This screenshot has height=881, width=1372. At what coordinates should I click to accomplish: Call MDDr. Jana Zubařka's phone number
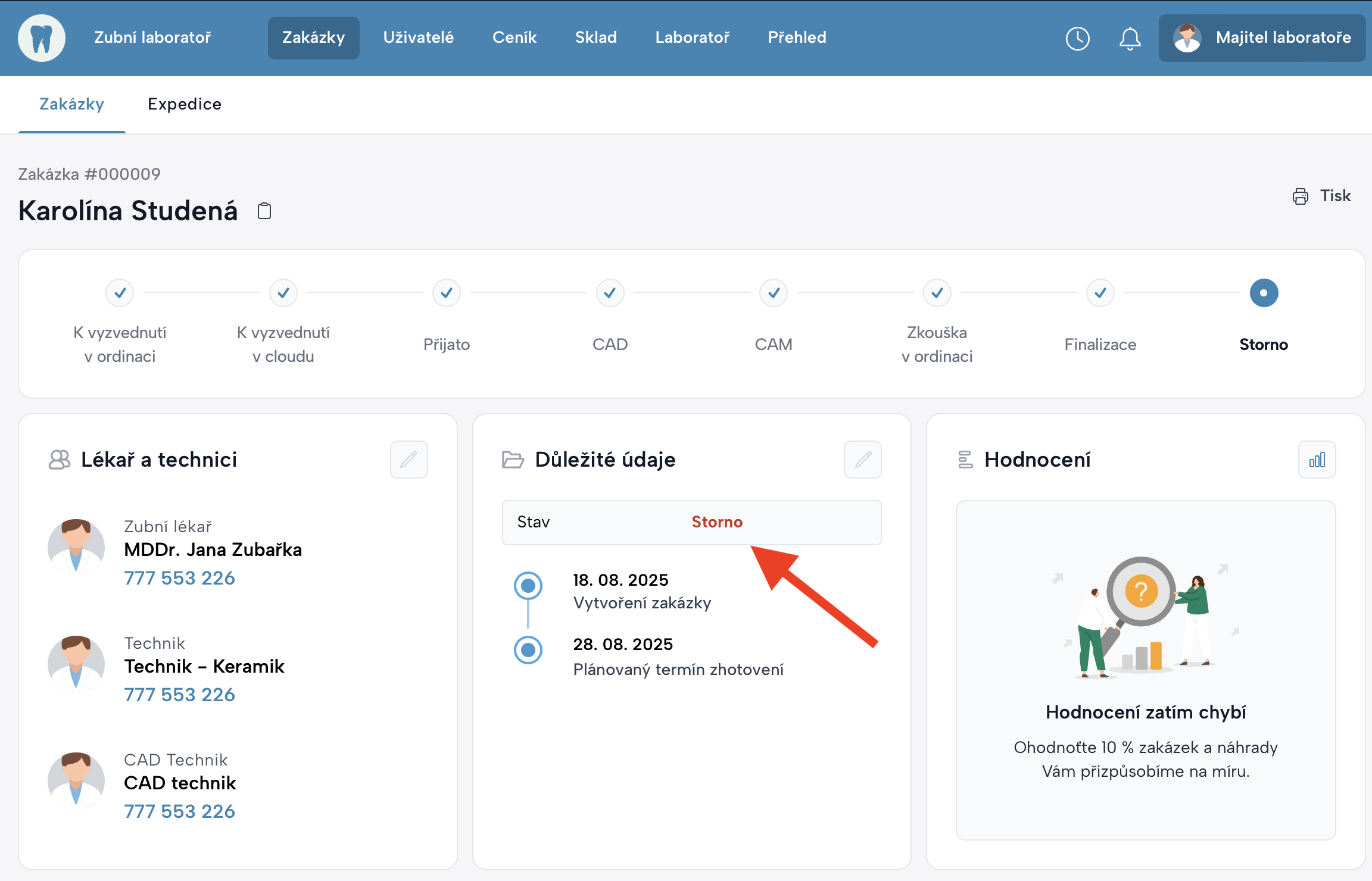pos(179,578)
